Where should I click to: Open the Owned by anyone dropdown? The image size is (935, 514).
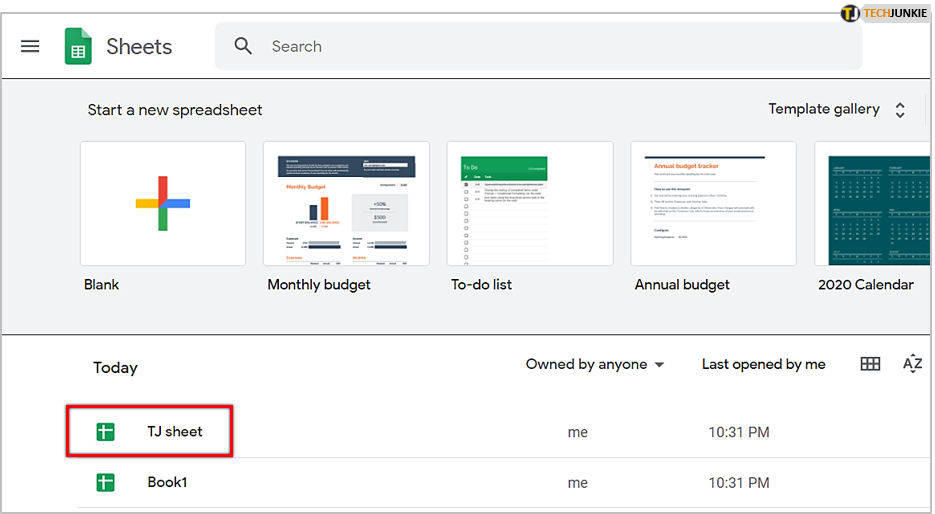click(x=595, y=364)
